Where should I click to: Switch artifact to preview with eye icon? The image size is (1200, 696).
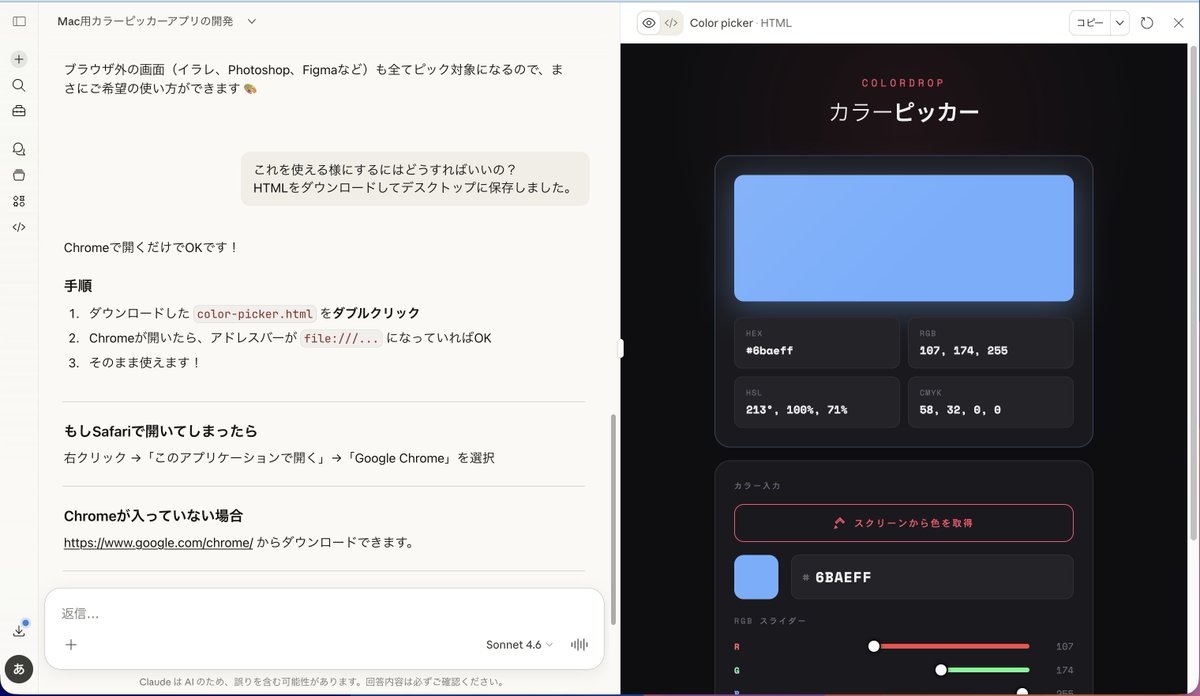(x=649, y=22)
